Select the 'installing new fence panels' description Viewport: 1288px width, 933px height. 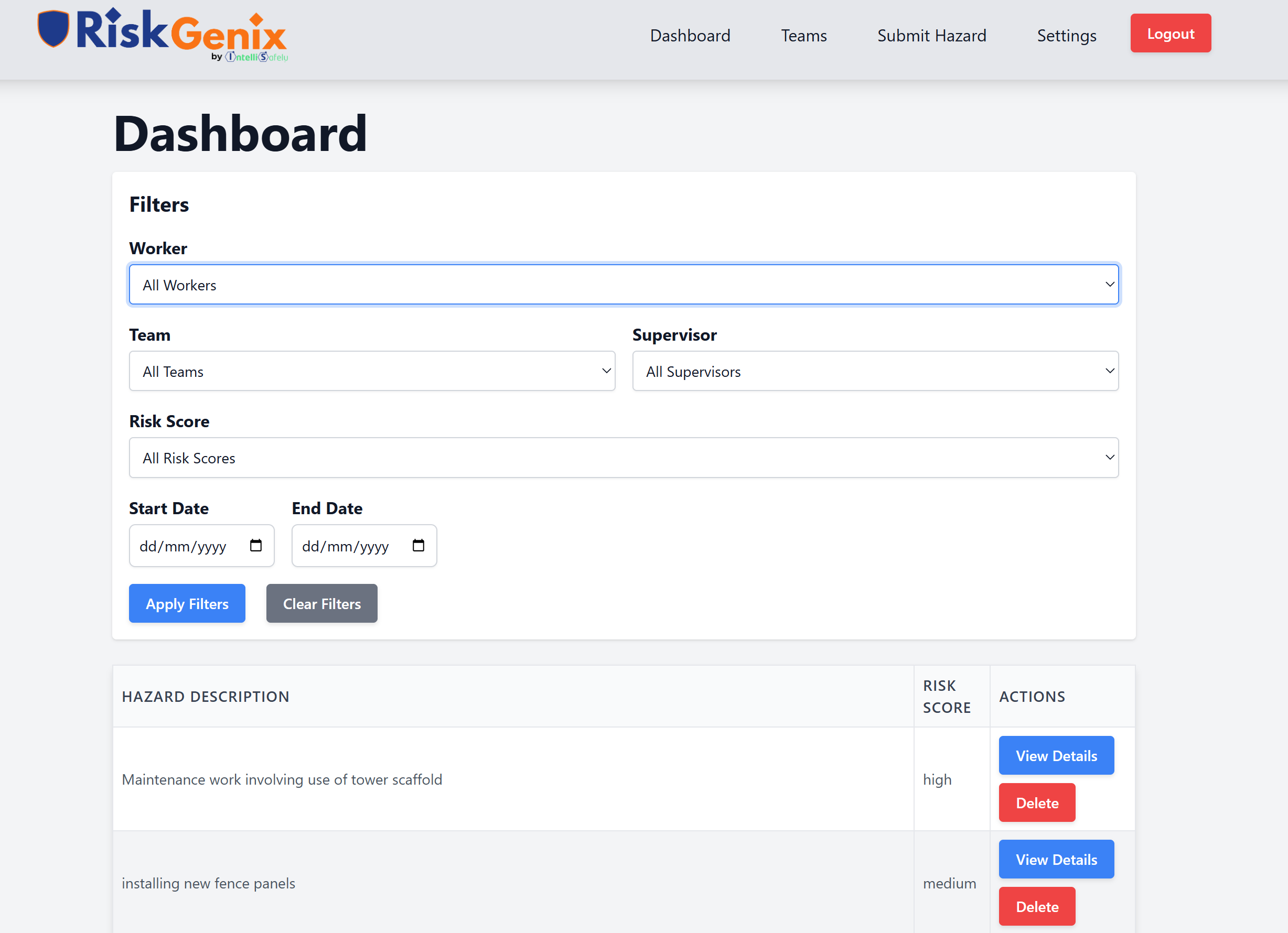pos(208,883)
